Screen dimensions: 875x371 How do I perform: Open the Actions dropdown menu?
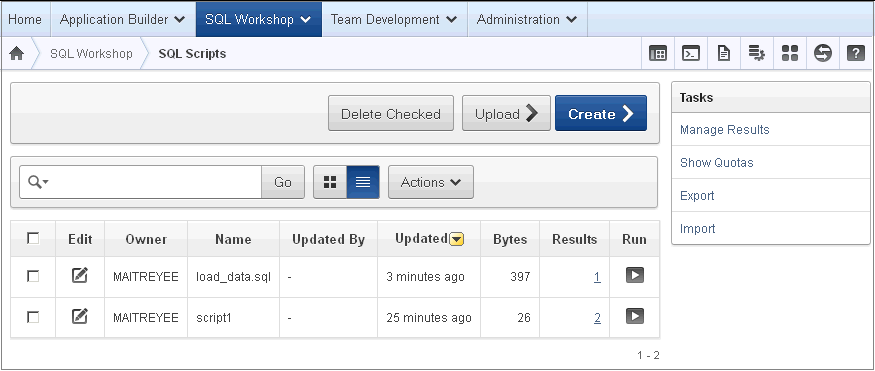(431, 182)
